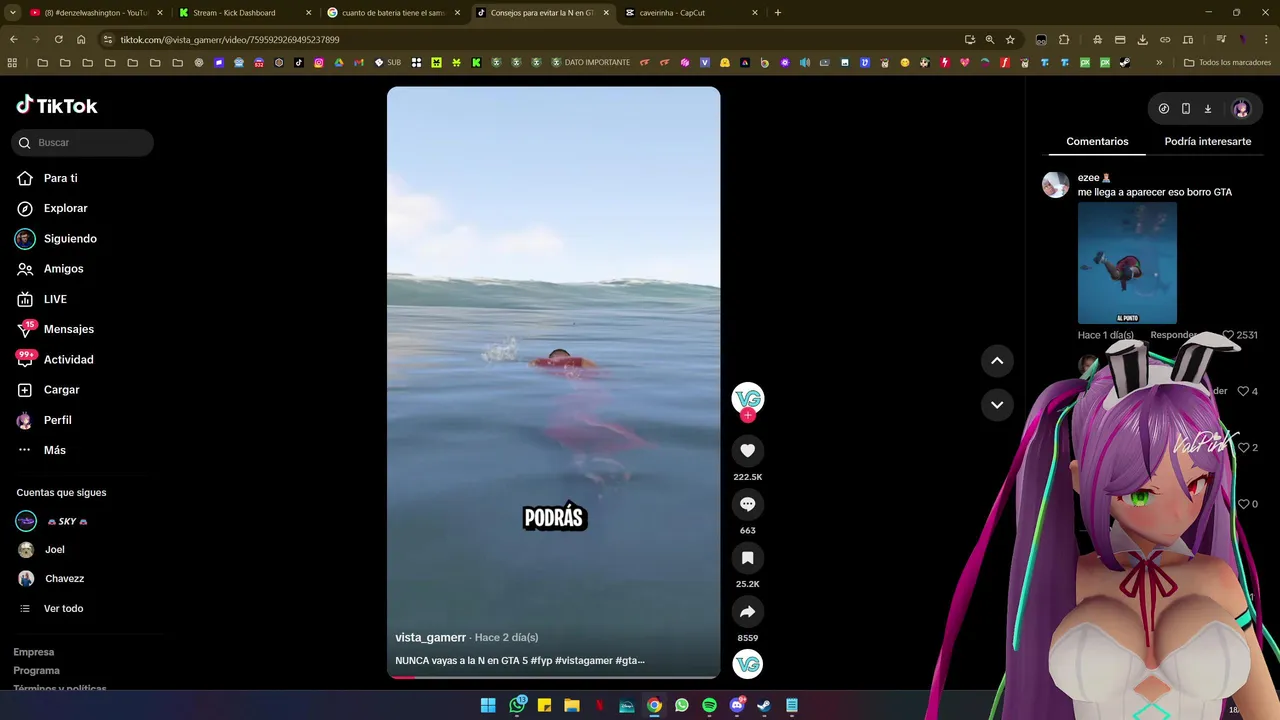Go to next video with down arrow
This screenshot has width=1280, height=720.
coord(997,405)
